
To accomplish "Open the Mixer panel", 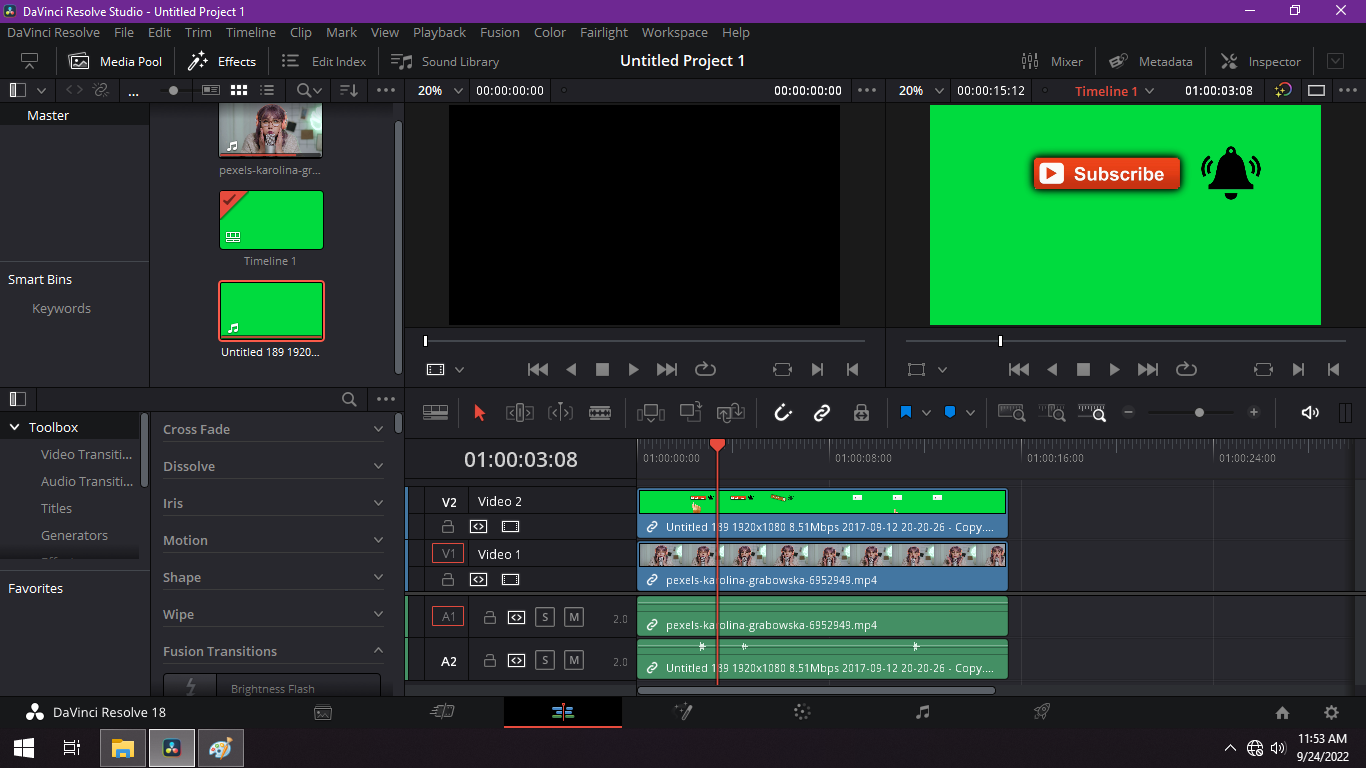I will pos(1052,61).
